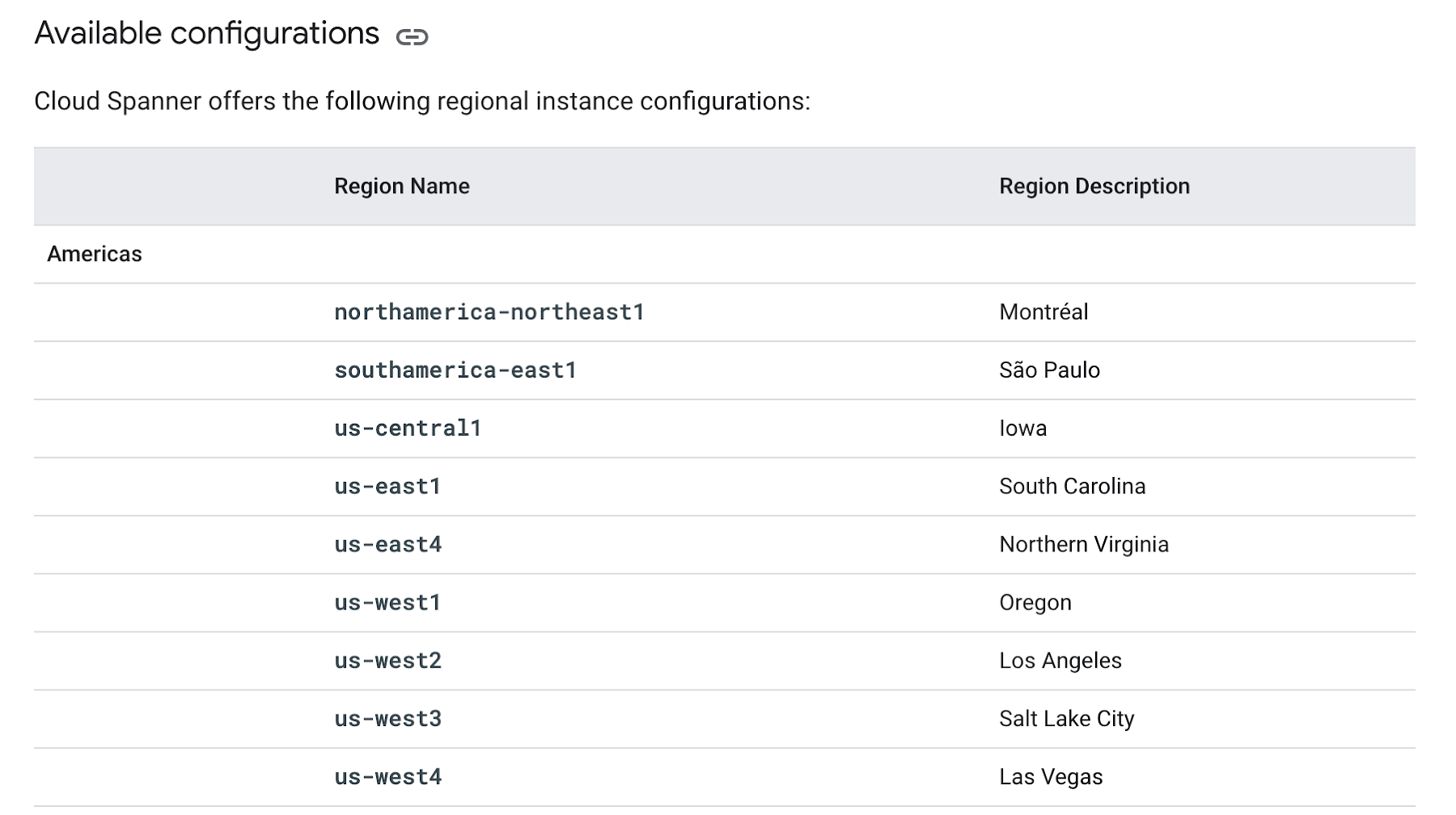
Task: Click the 'São Paulo' description cell
Action: 1050,370
